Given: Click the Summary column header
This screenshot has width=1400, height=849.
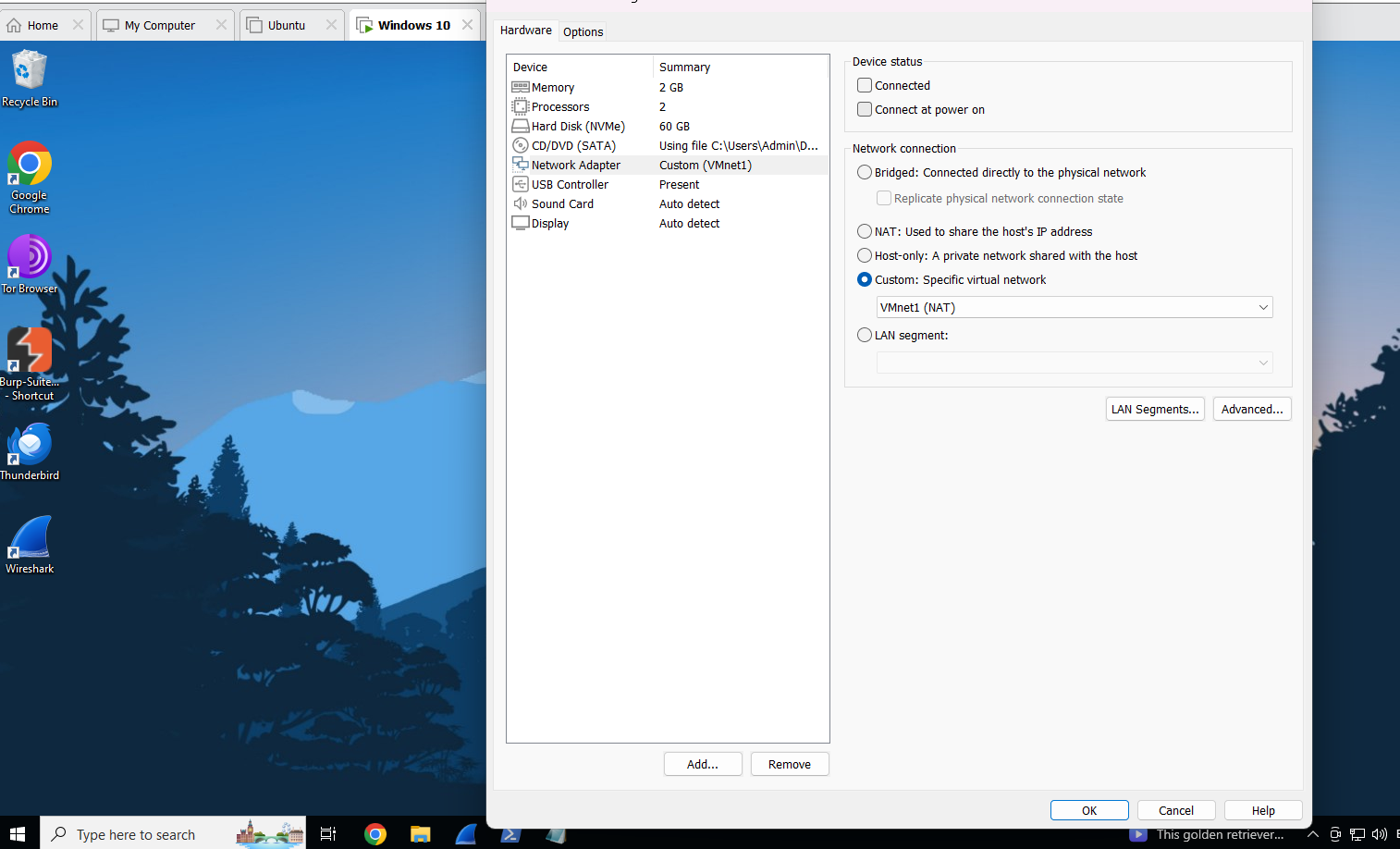Looking at the screenshot, I should click(x=741, y=67).
